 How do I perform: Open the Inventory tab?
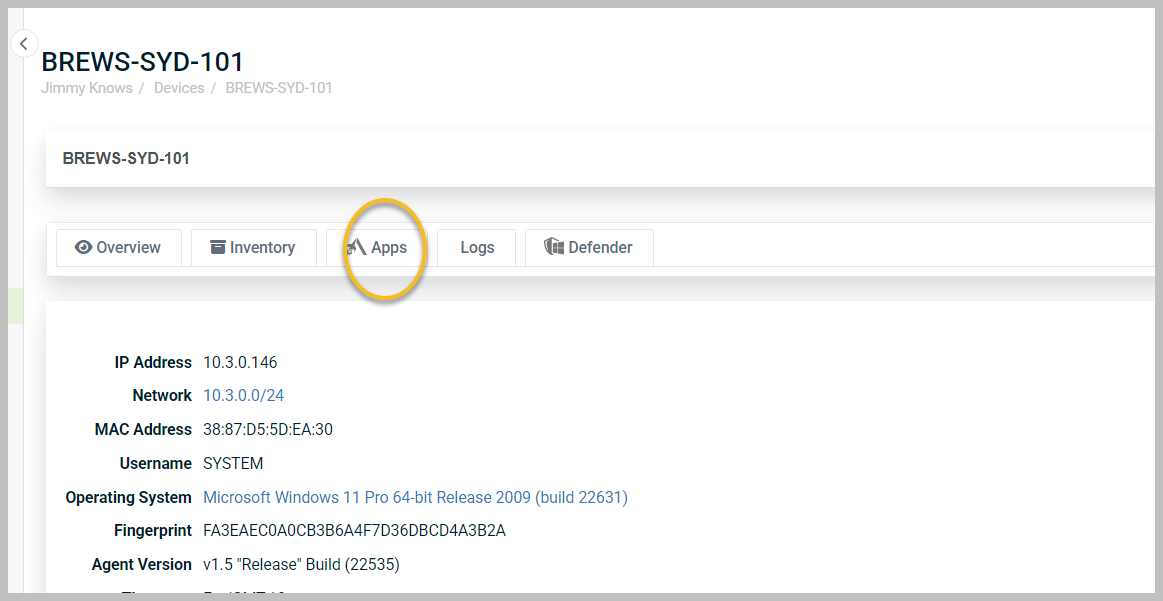point(253,248)
